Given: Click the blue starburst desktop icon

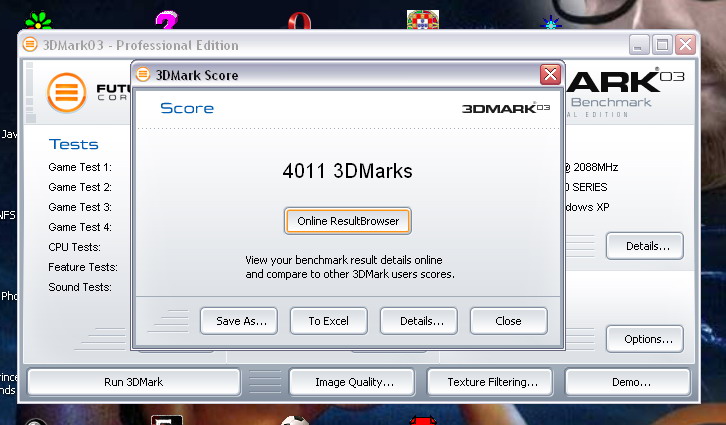Looking at the screenshot, I should (551, 23).
